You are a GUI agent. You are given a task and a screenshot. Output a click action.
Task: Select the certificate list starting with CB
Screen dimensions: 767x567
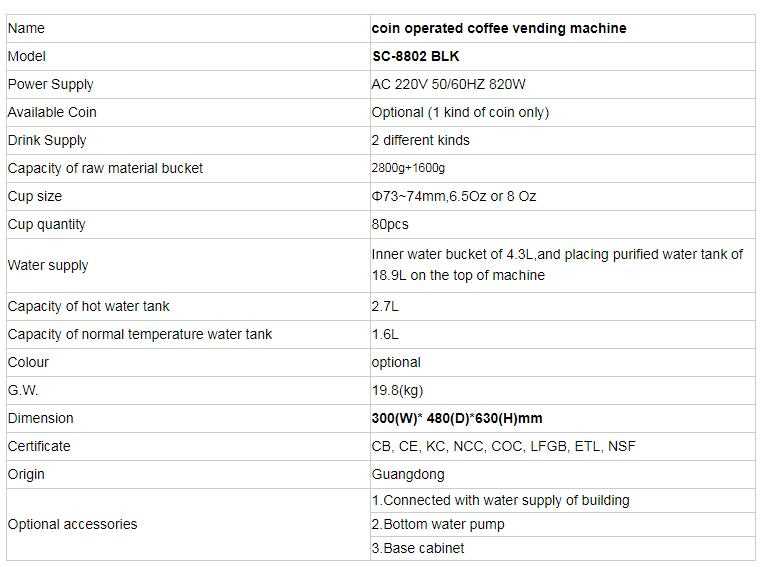pyautogui.click(x=503, y=446)
